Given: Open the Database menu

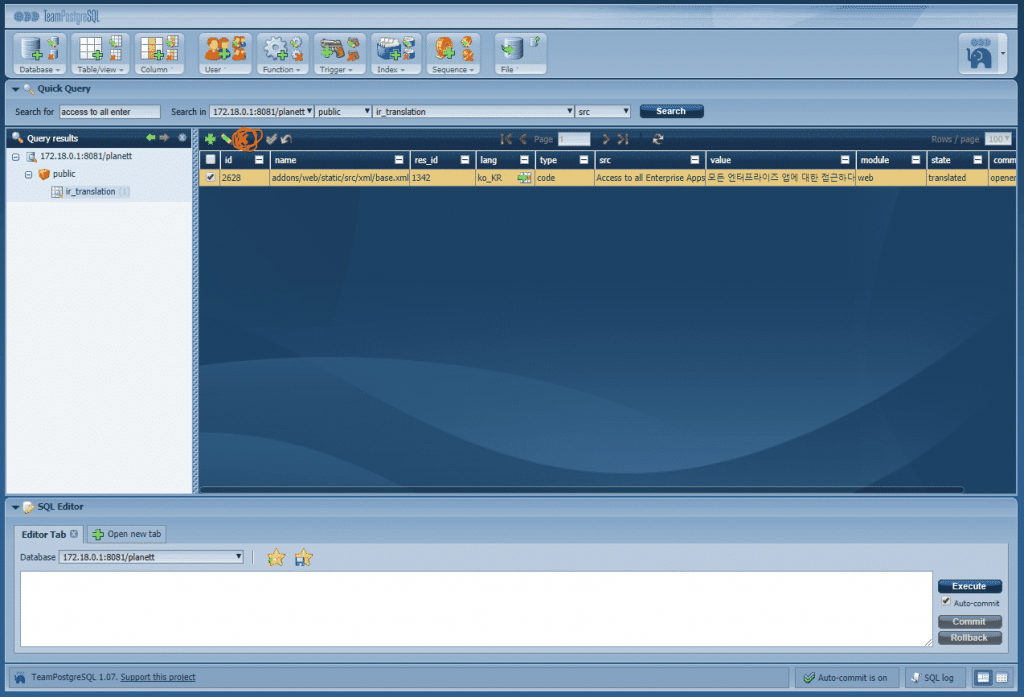Looking at the screenshot, I should [39, 70].
